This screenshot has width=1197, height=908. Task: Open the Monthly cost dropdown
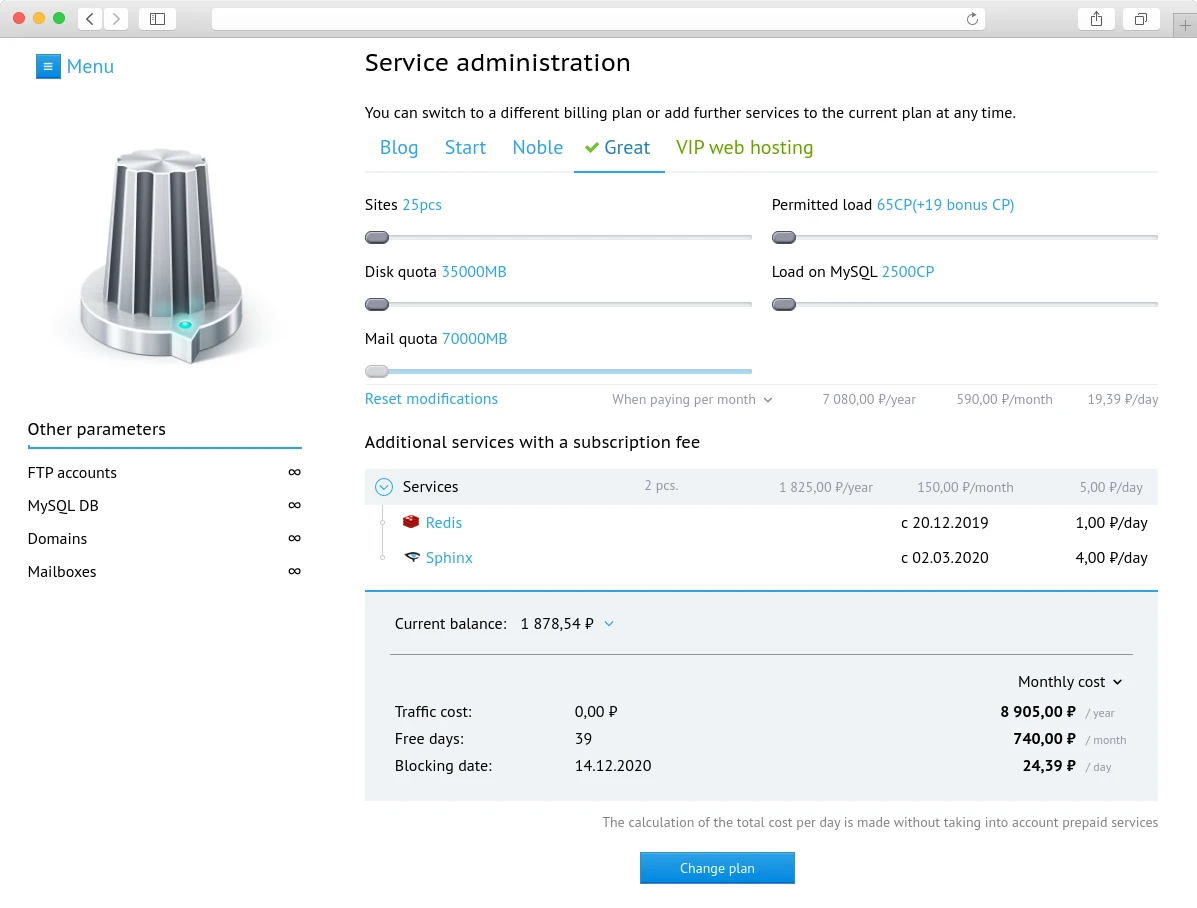click(1069, 681)
